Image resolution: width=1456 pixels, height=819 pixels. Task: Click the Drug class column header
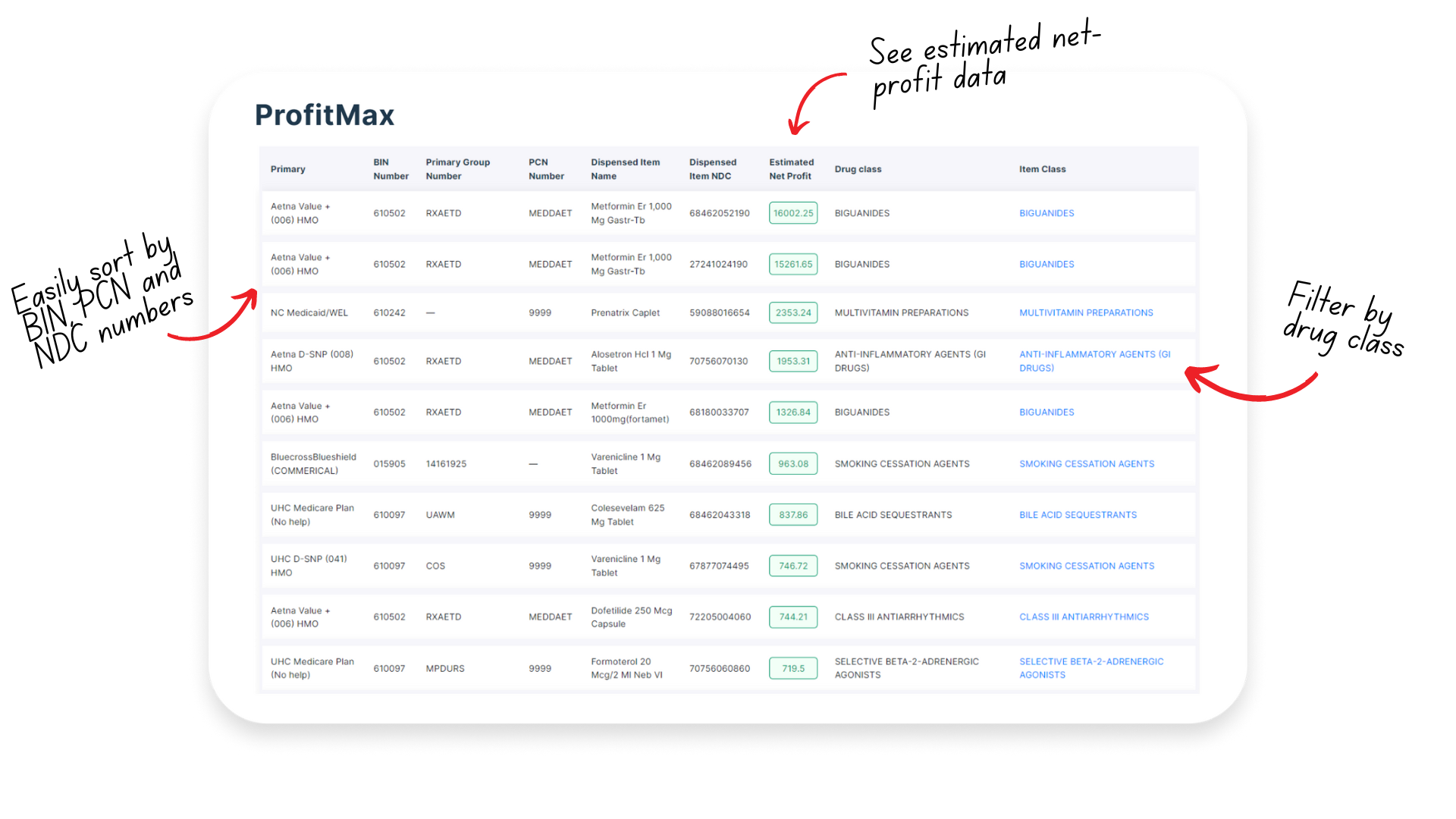pos(858,169)
